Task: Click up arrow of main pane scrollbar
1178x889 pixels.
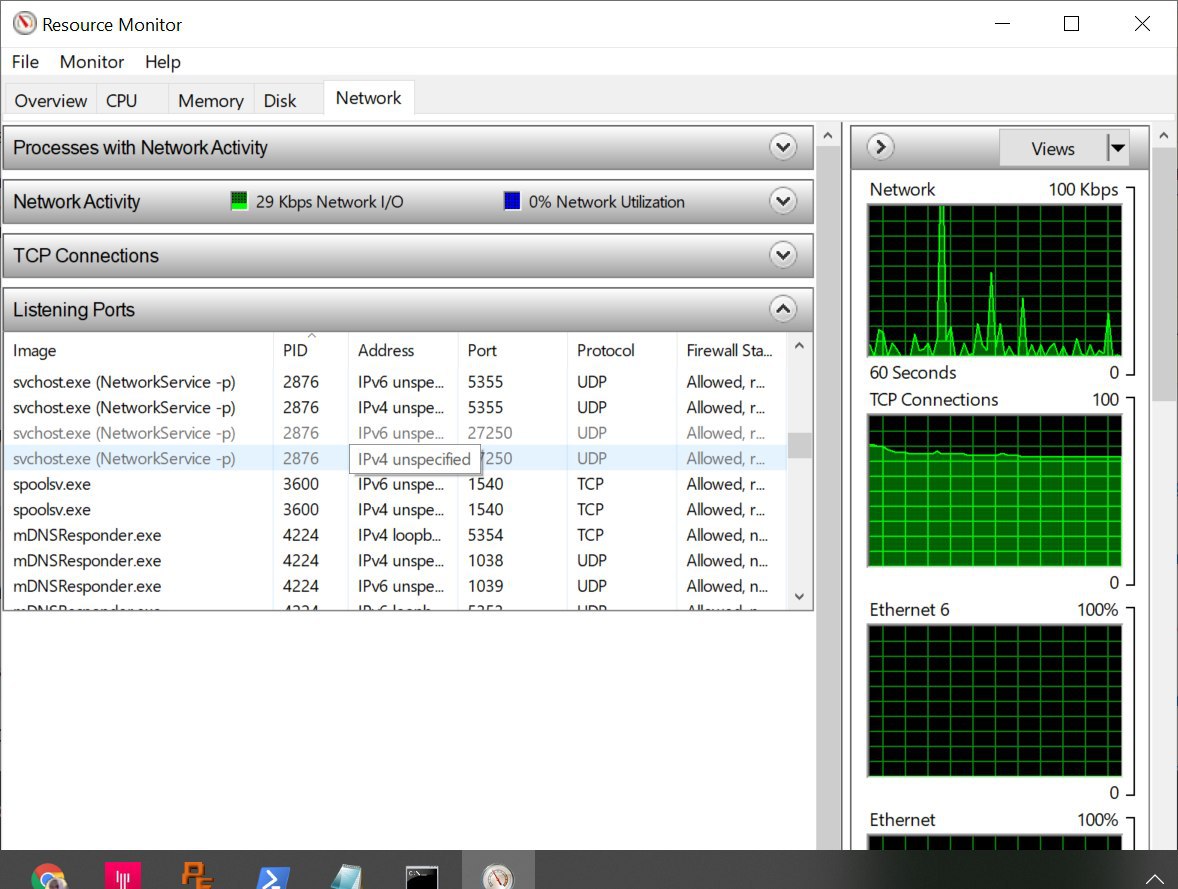Action: coord(827,136)
